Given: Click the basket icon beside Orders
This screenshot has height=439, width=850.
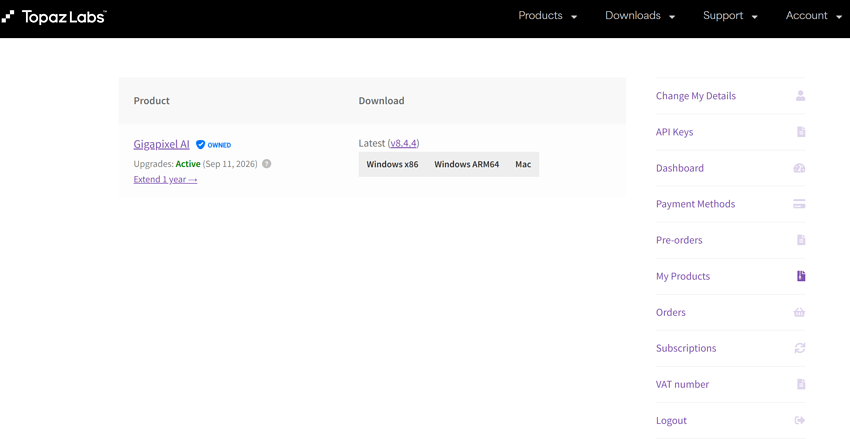Looking at the screenshot, I should 800,312.
